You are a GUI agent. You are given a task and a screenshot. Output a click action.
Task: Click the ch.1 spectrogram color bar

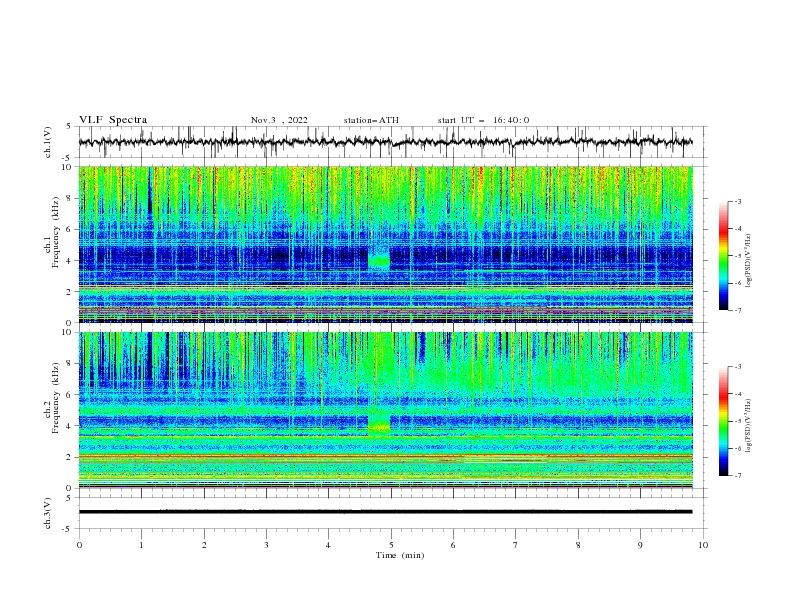(x=723, y=255)
